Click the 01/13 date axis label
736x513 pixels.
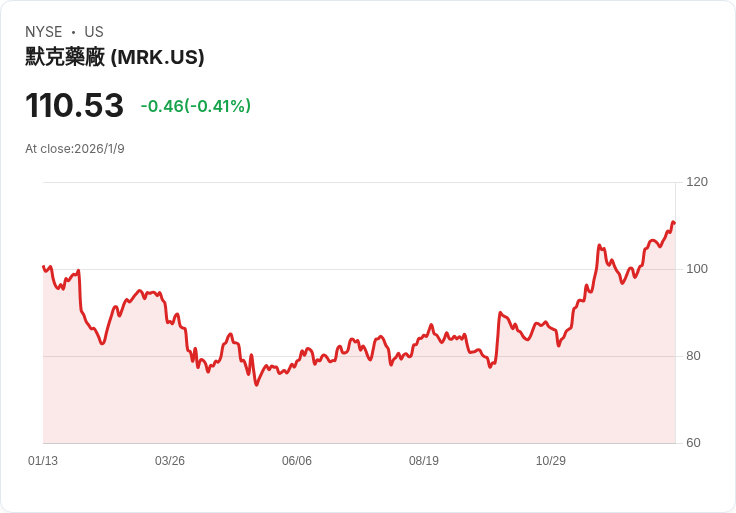(43, 460)
